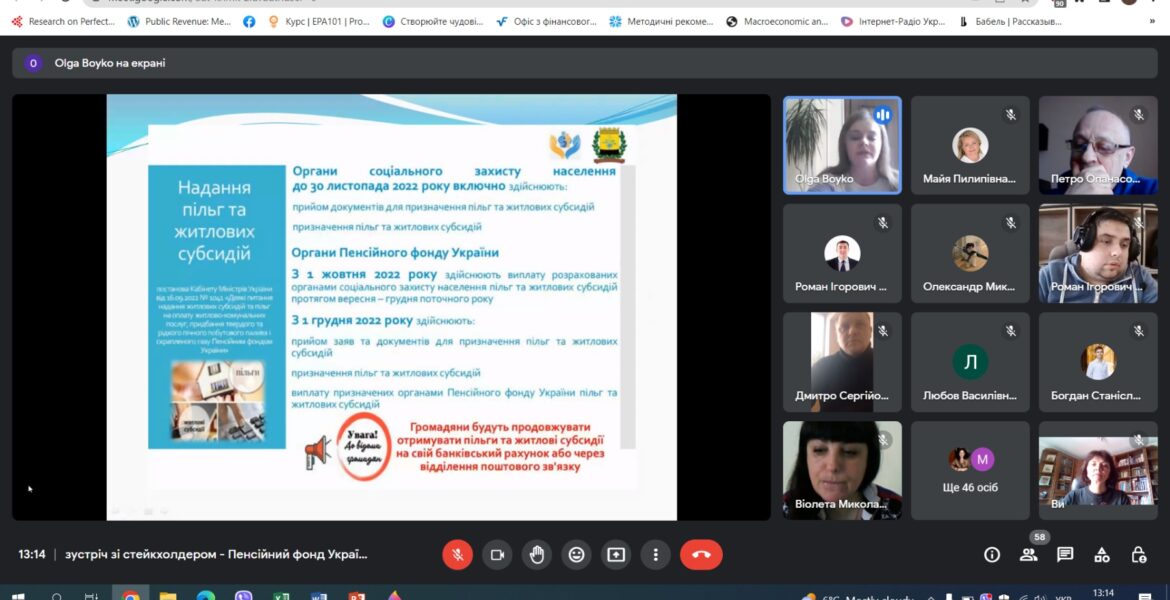This screenshot has width=1170, height=600.
Task: Open 'Курс | EPA101 | Pro...' bookmark
Action: pyautogui.click(x=319, y=22)
